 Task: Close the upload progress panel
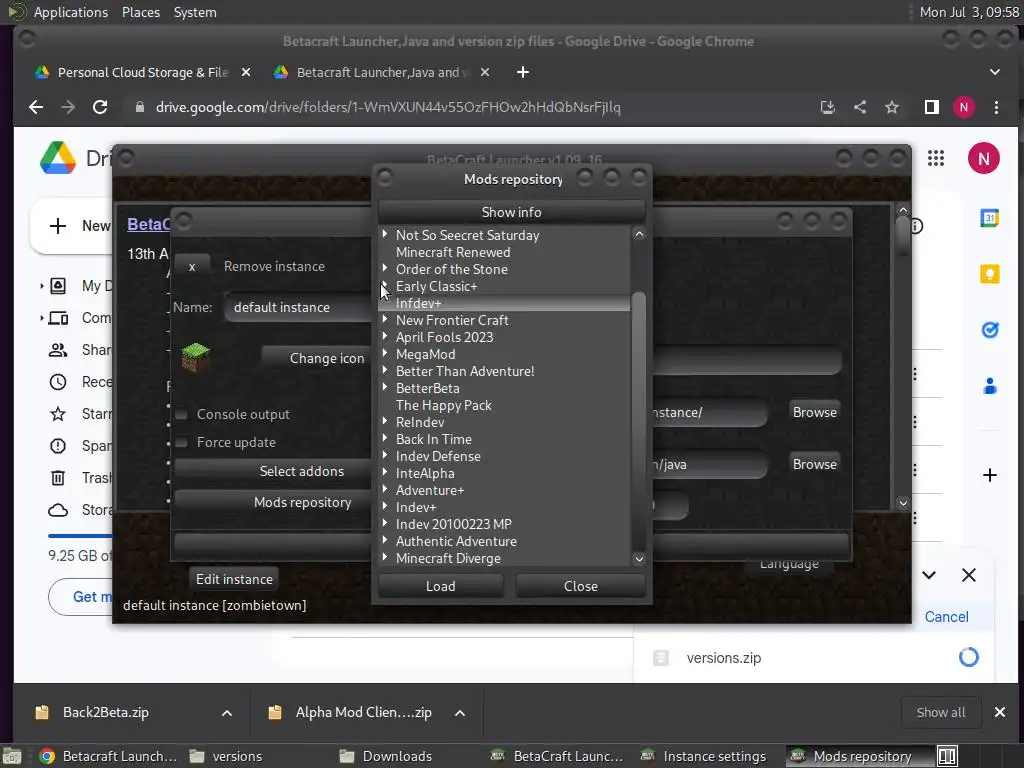pos(969,575)
